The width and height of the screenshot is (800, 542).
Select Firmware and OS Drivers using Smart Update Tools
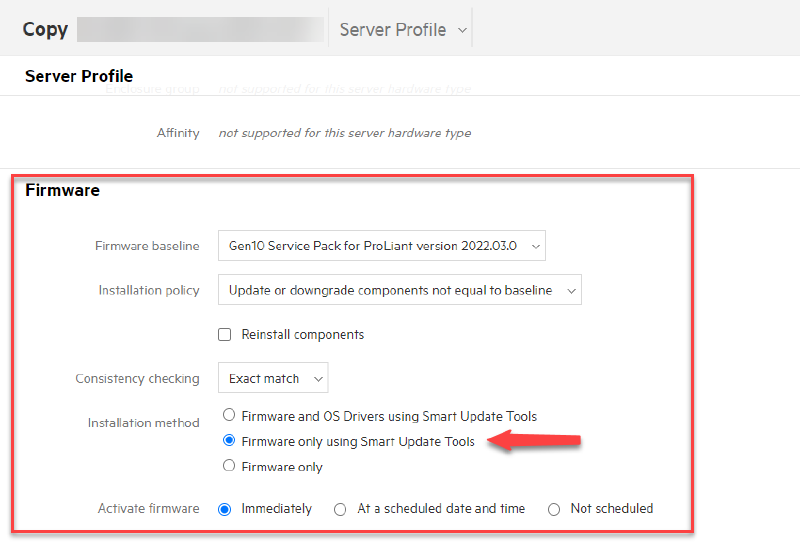pos(229,415)
